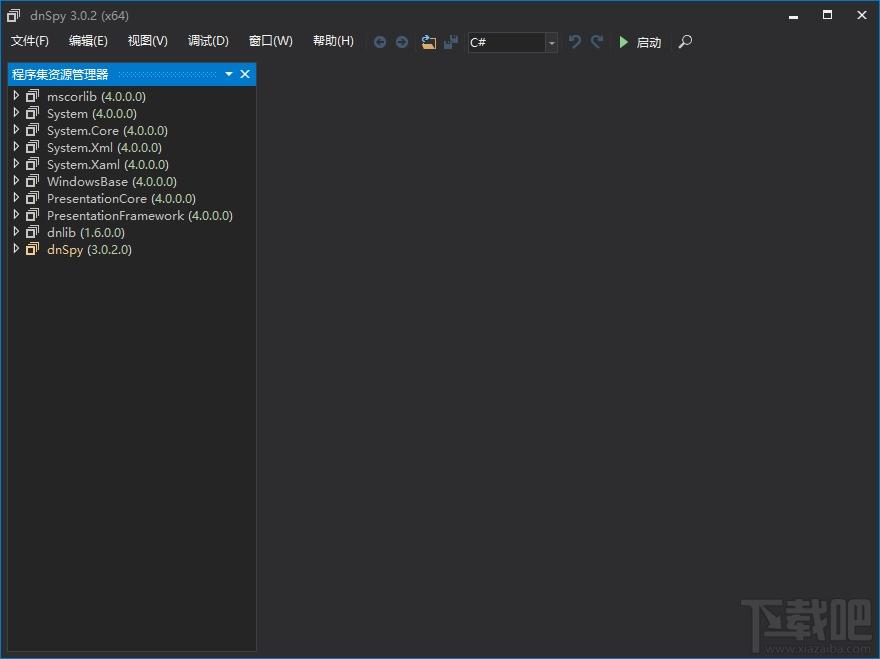Expand the dnlib node
The height and width of the screenshot is (659, 880).
point(16,231)
